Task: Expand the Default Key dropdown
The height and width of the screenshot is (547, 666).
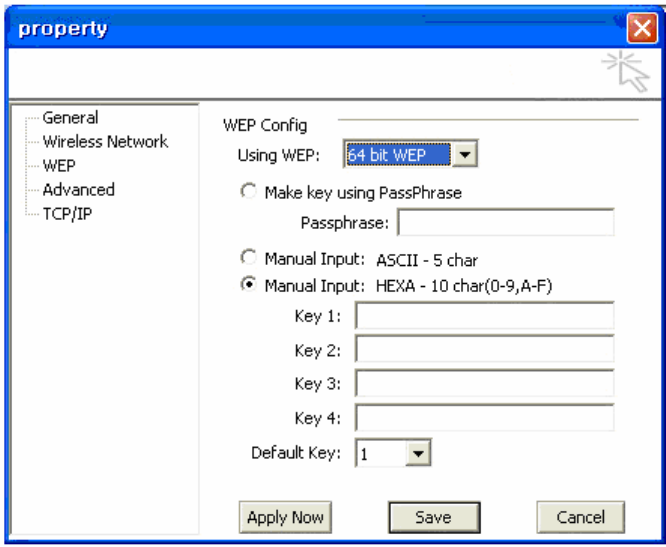Action: (418, 454)
